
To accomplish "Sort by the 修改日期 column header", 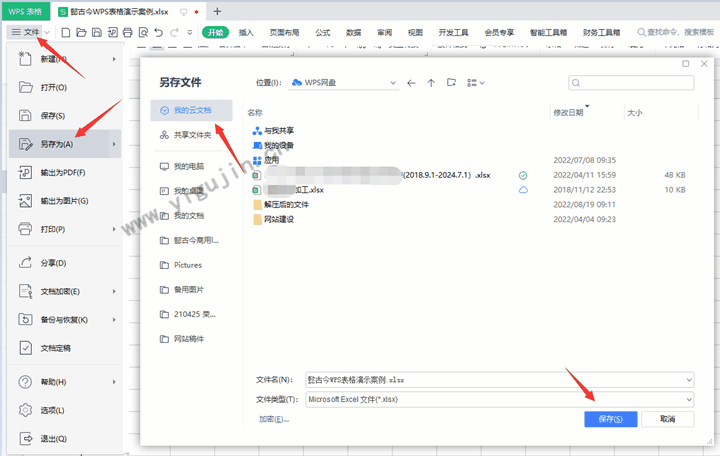I will 568,113.
